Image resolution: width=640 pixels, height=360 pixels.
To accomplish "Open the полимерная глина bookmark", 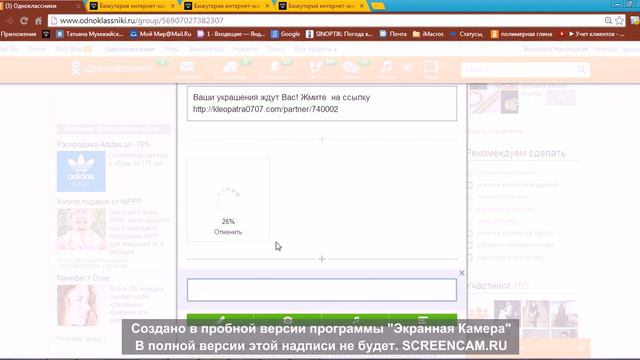I will pyautogui.click(x=522, y=34).
